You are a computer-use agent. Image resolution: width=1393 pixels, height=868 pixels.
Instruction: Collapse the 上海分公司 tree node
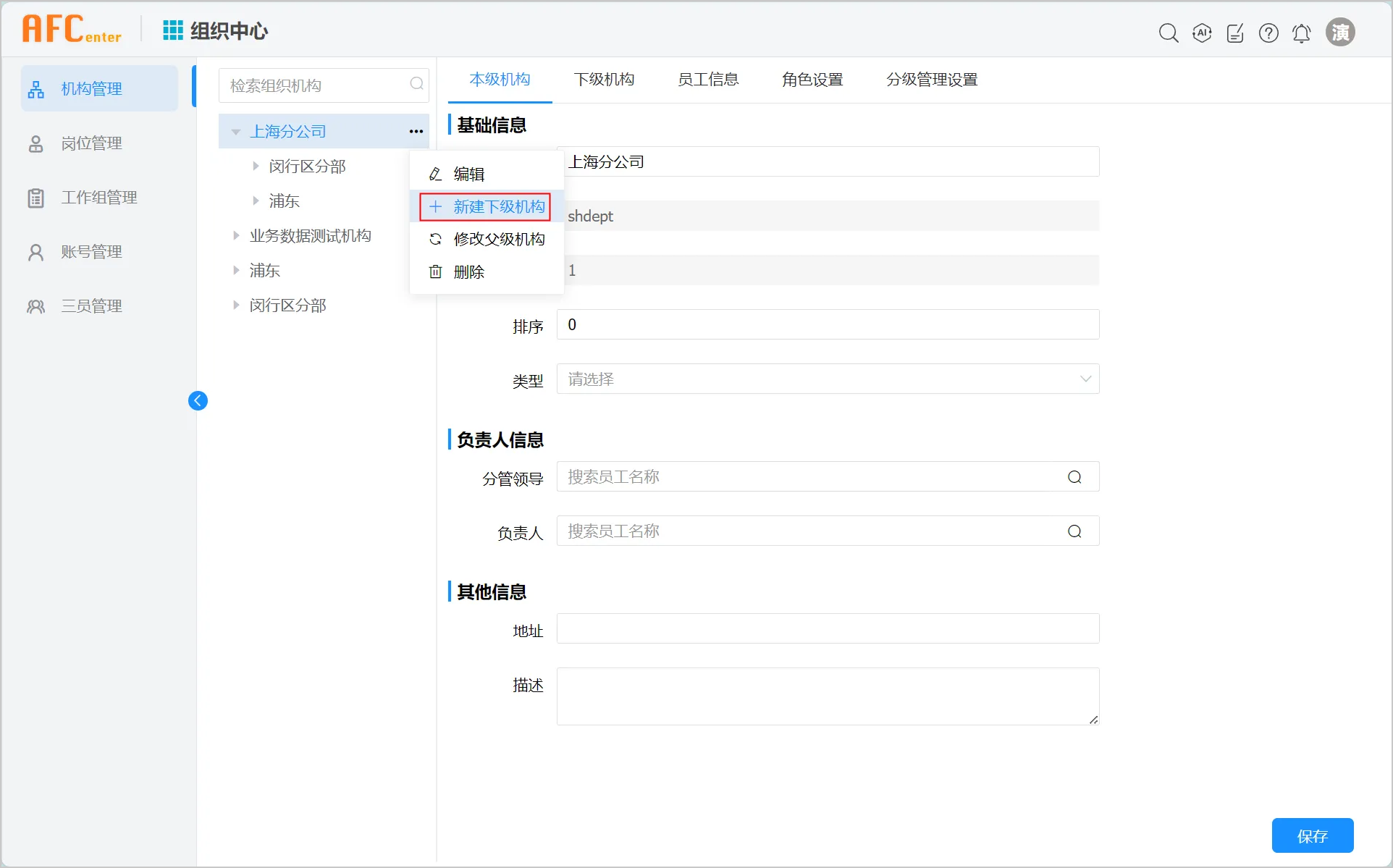tap(236, 132)
